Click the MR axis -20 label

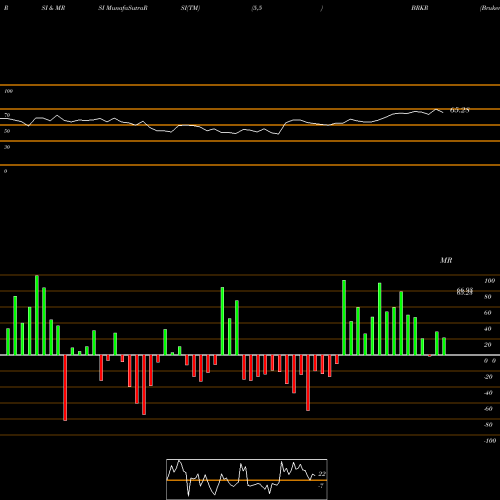coord(488,377)
